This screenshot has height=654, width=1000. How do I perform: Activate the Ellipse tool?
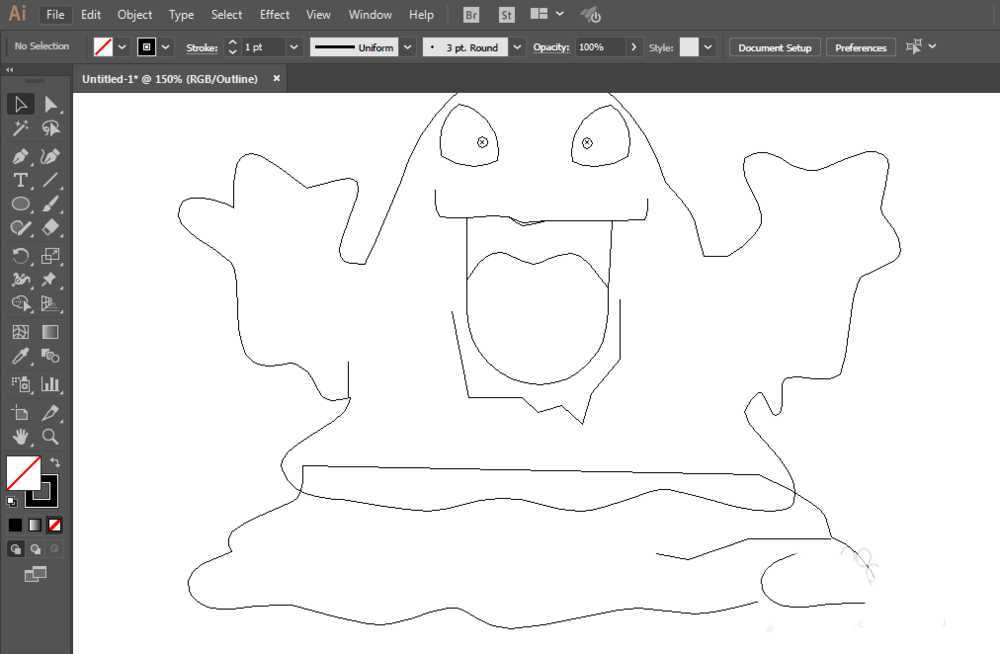tap(20, 204)
